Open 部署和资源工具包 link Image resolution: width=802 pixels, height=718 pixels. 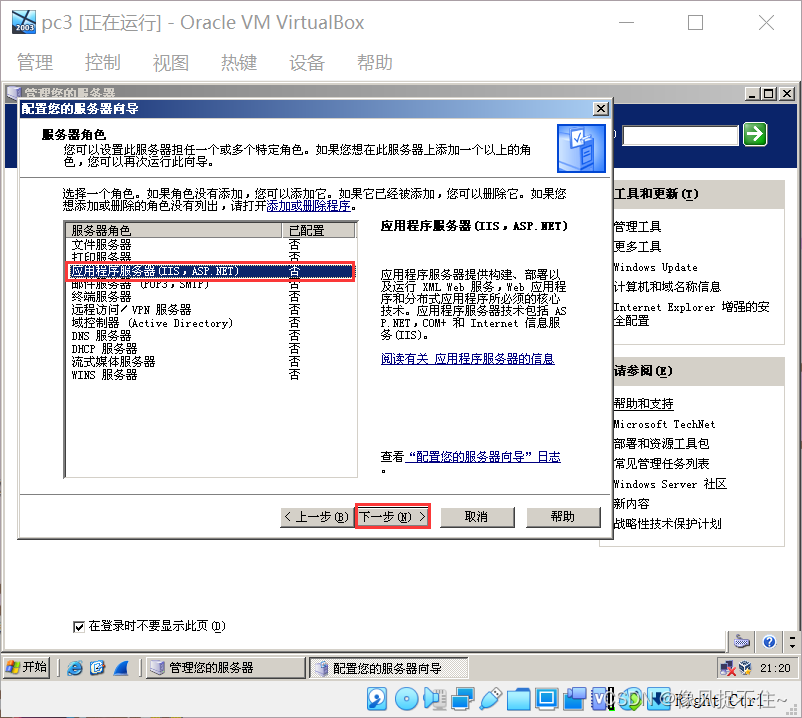click(661, 443)
